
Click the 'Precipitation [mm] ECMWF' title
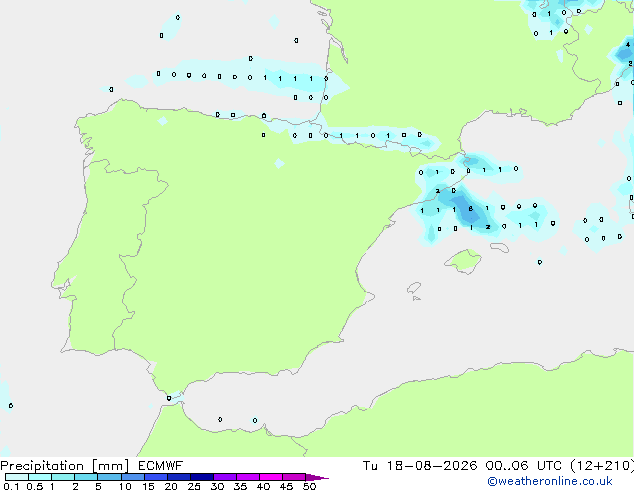91,466
